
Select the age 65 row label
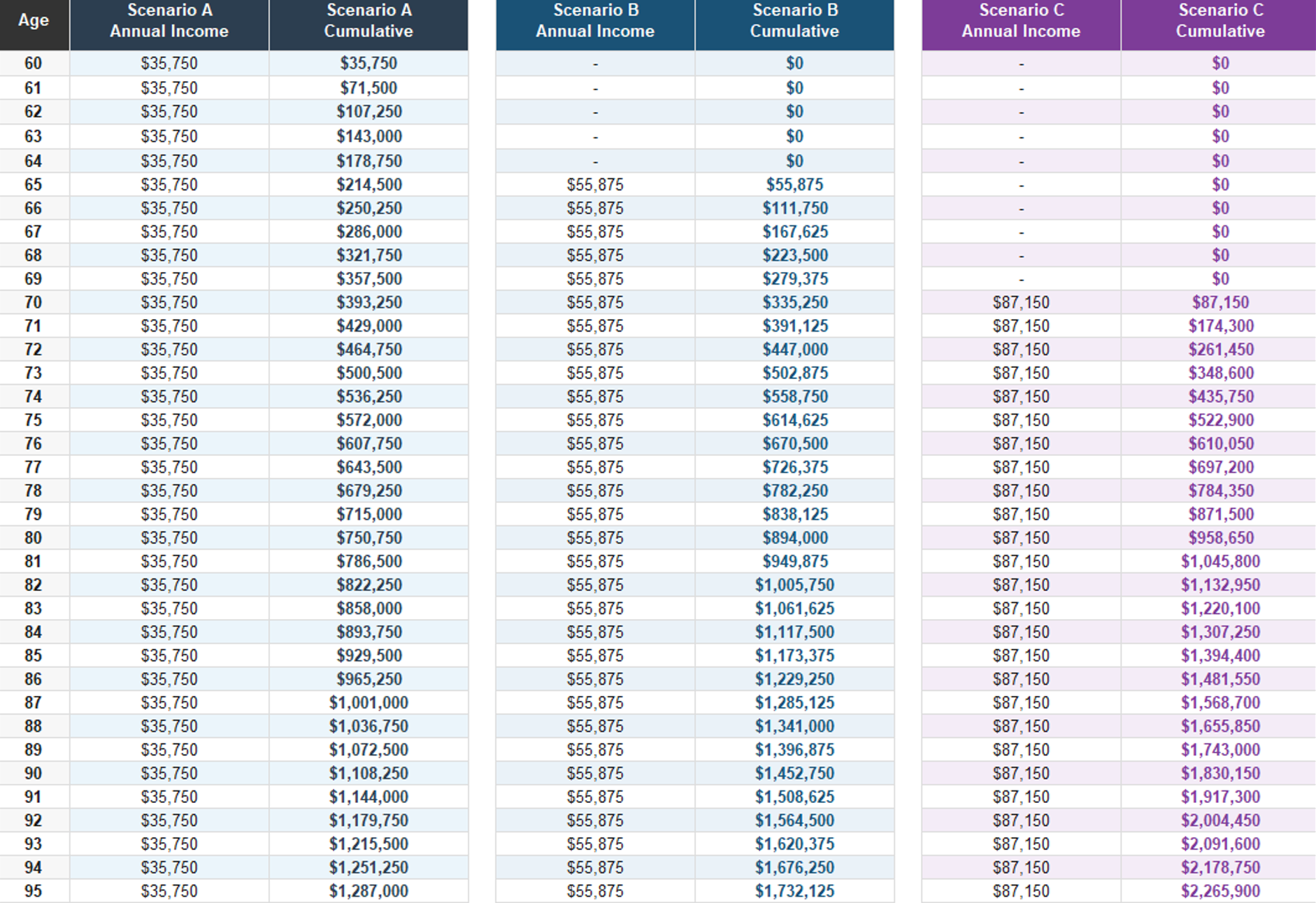(x=34, y=185)
